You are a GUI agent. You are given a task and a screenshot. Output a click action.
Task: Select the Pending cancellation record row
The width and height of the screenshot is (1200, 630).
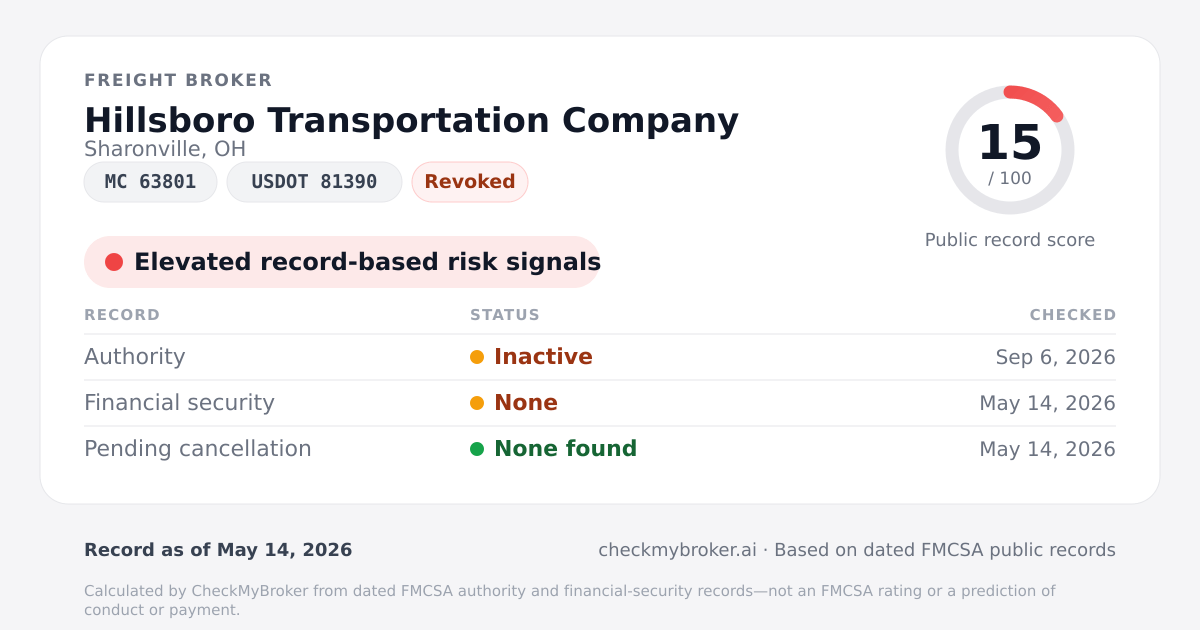click(x=600, y=449)
